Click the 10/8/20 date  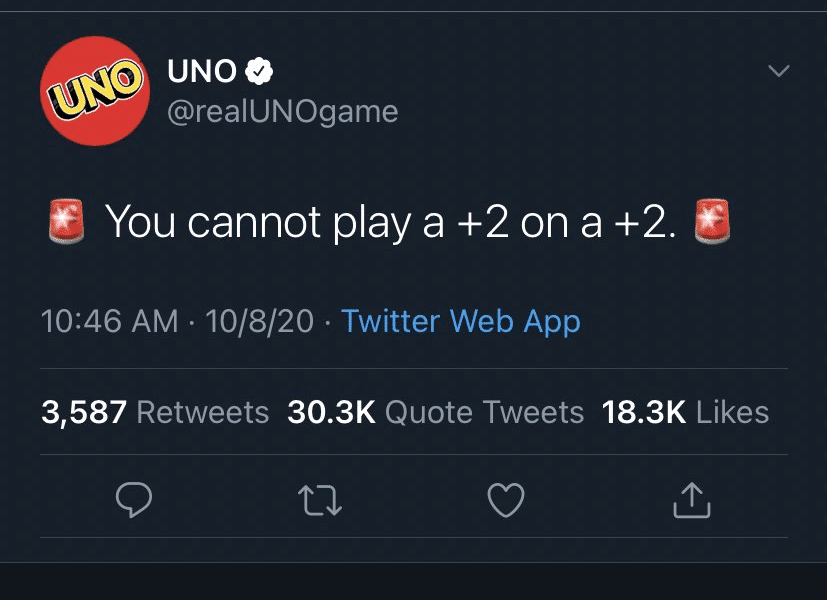pyautogui.click(x=258, y=322)
